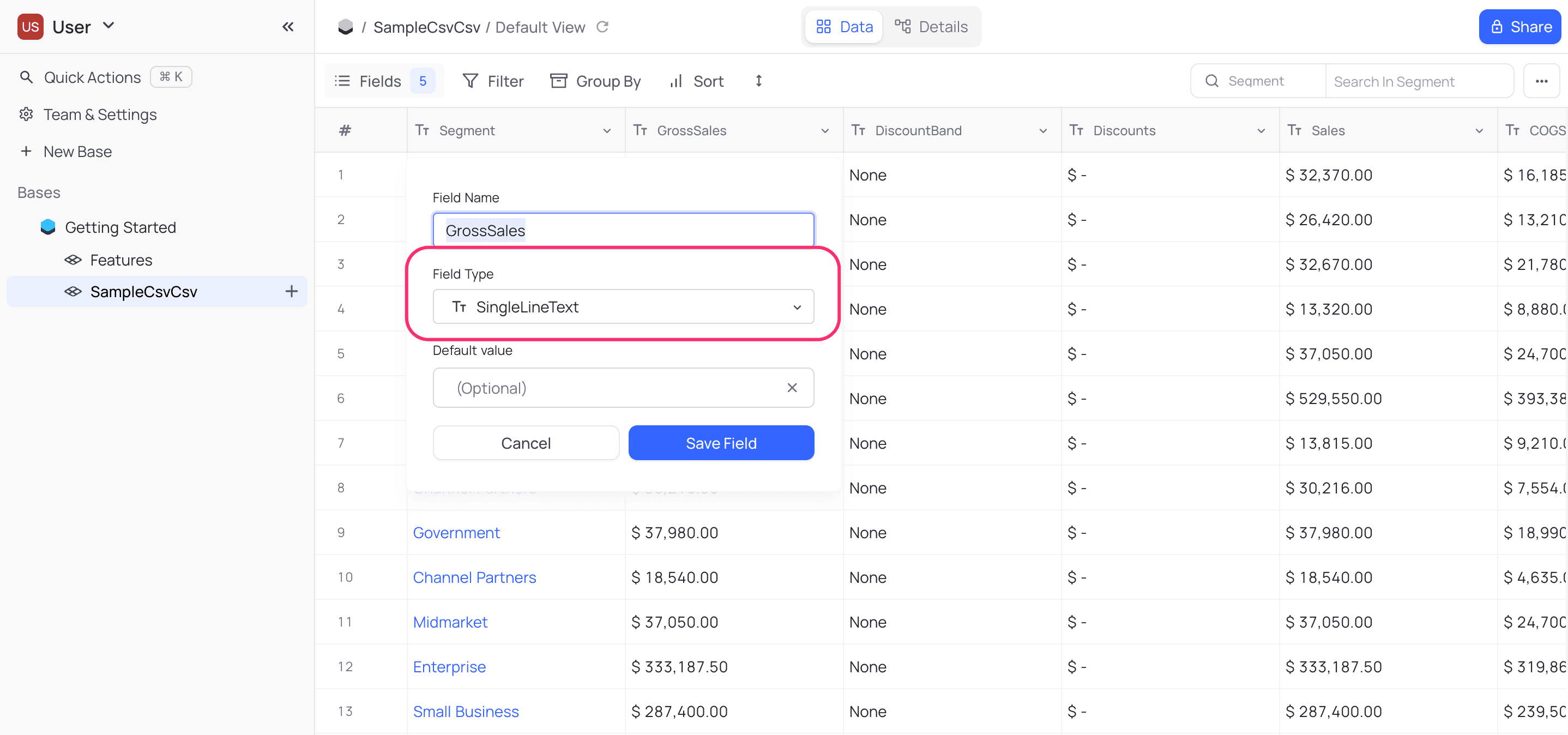Click the reload icon next to Default View
Image resolution: width=1568 pixels, height=735 pixels.
tap(602, 27)
